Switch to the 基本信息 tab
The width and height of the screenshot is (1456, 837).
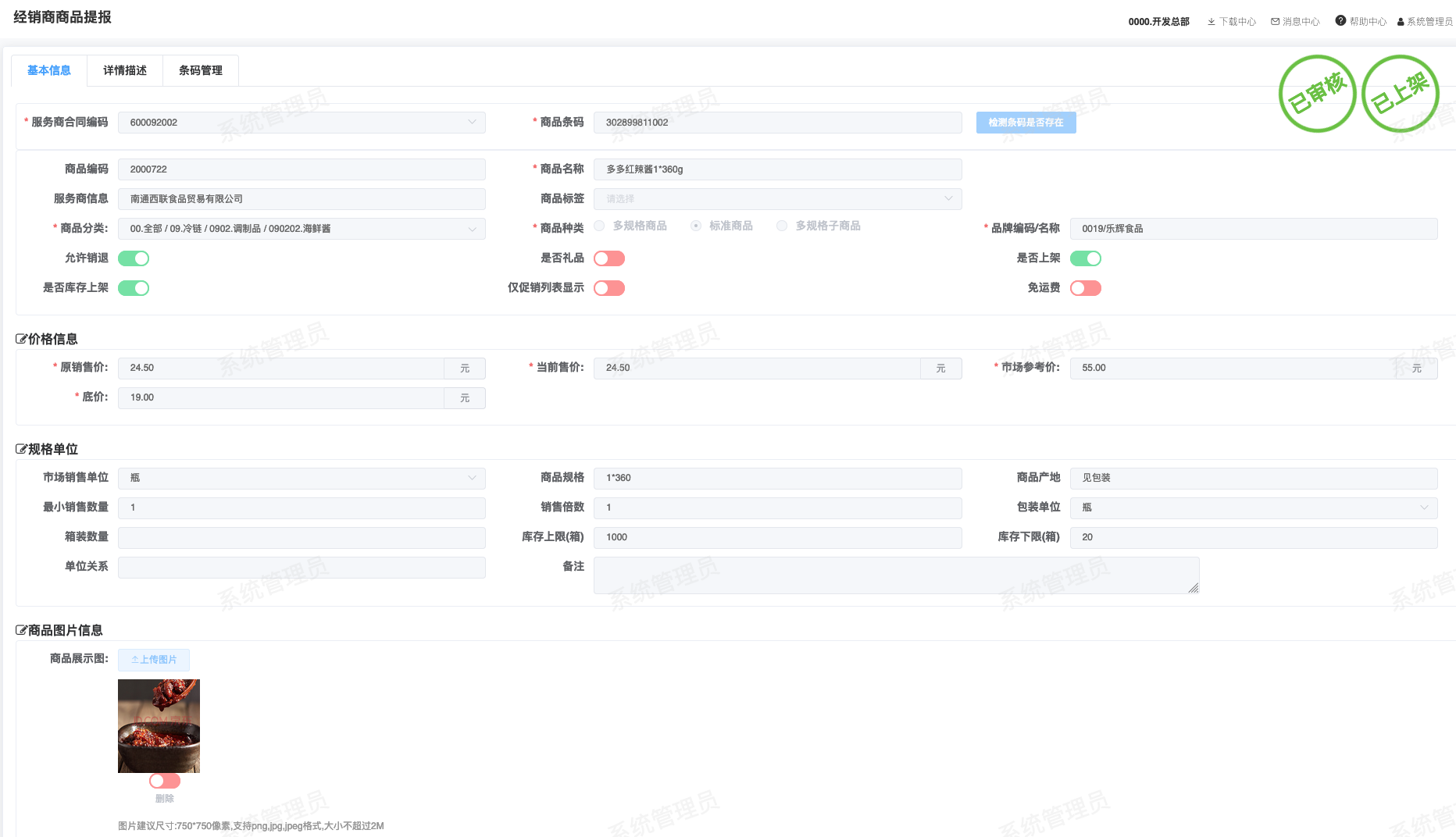pos(49,70)
